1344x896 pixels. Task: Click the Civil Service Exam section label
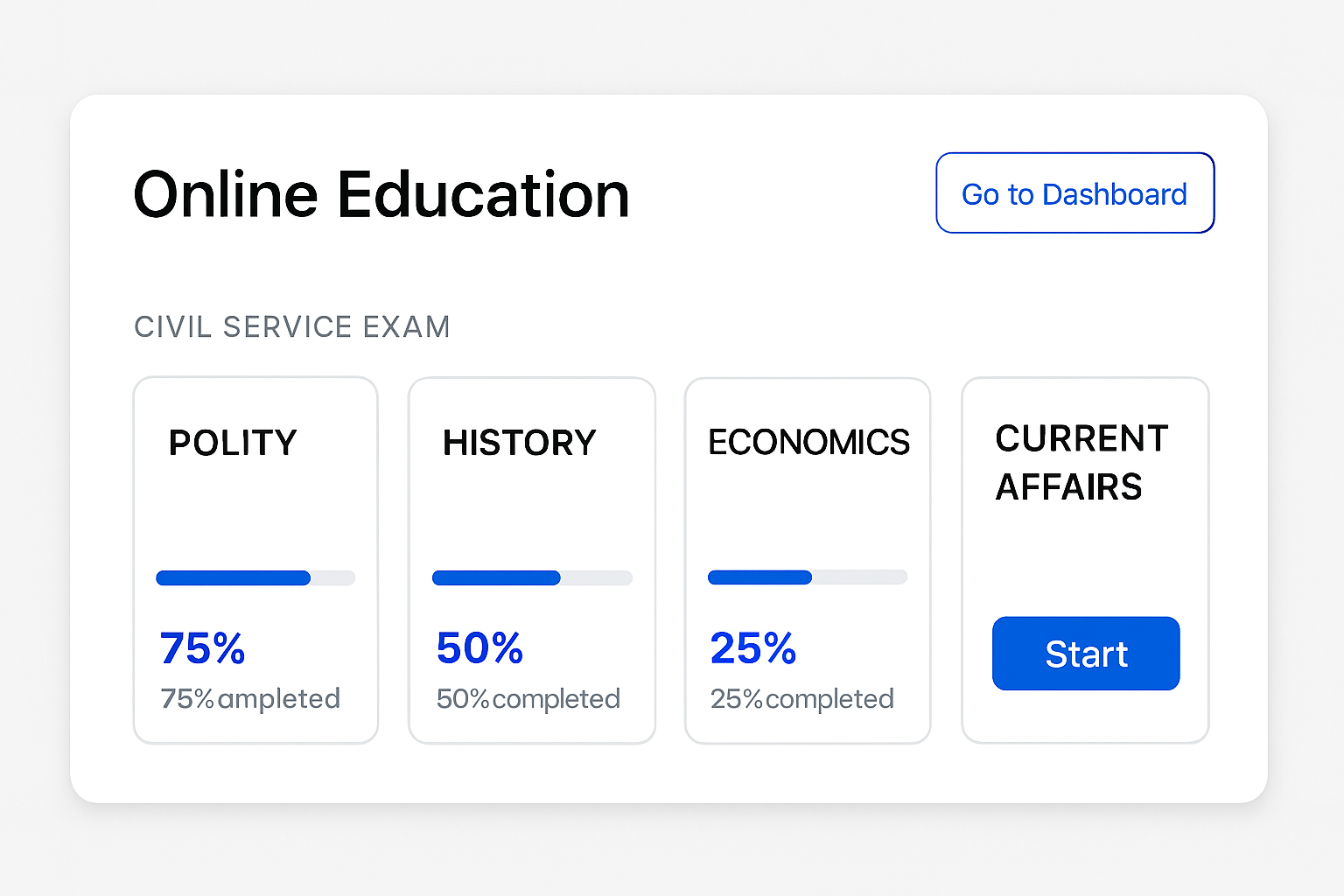tap(291, 326)
